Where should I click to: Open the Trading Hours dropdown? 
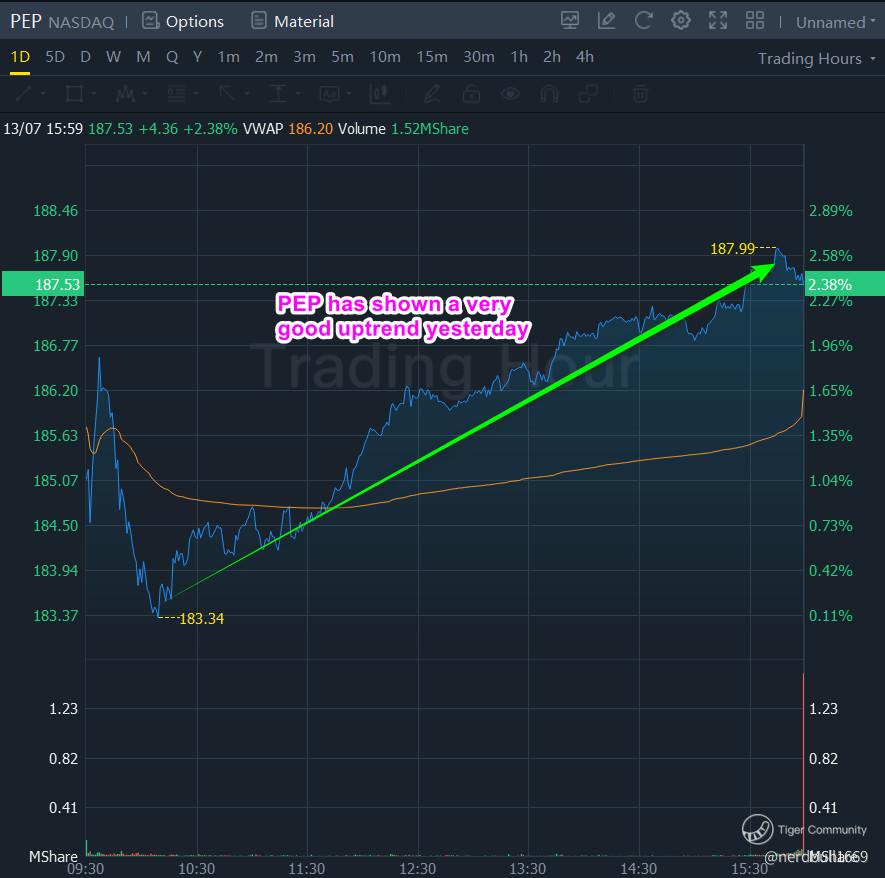pyautogui.click(x=816, y=58)
